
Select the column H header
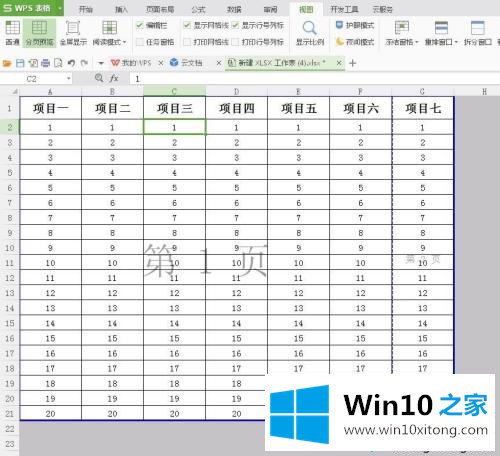(x=484, y=91)
